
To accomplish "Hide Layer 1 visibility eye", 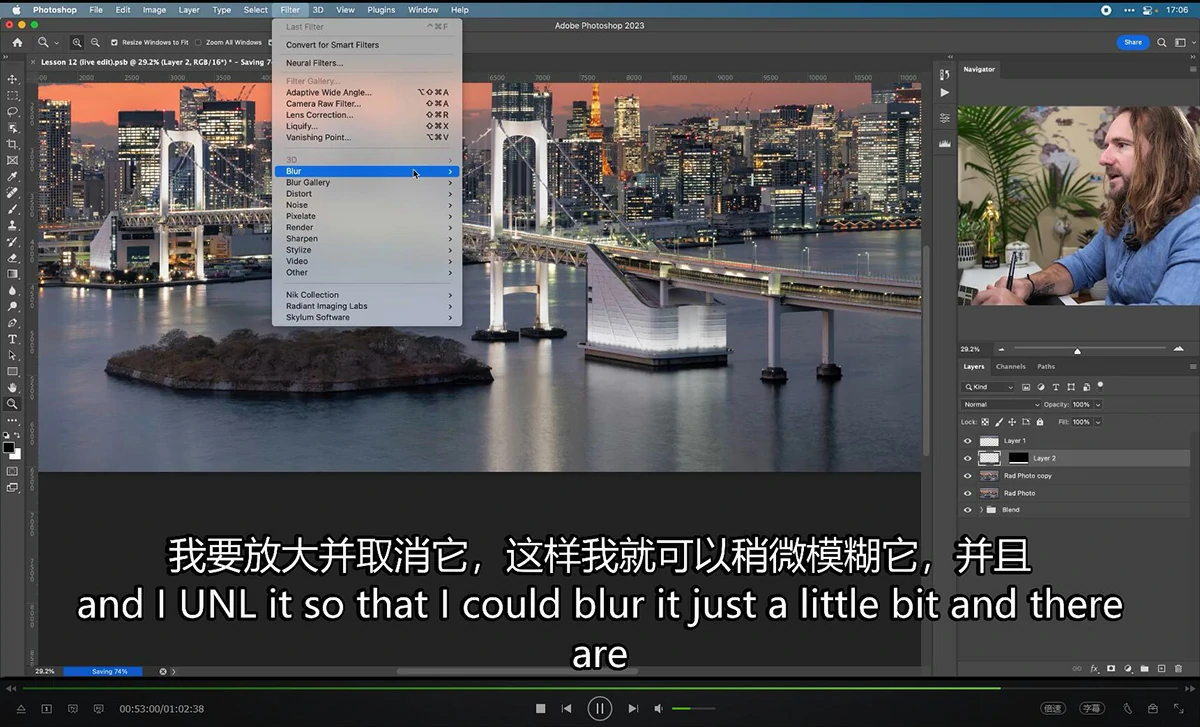I will pos(967,441).
